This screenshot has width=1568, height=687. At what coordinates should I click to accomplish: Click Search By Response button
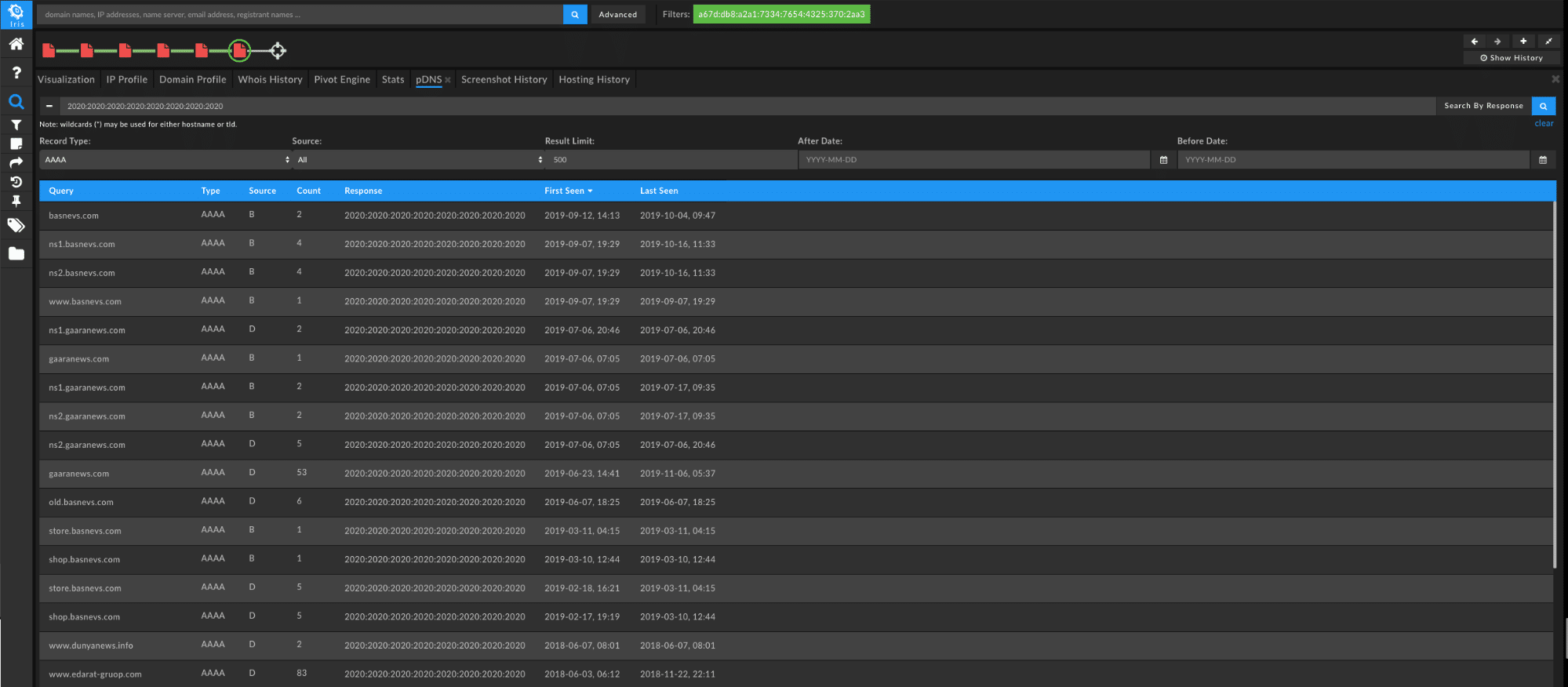click(x=1483, y=106)
